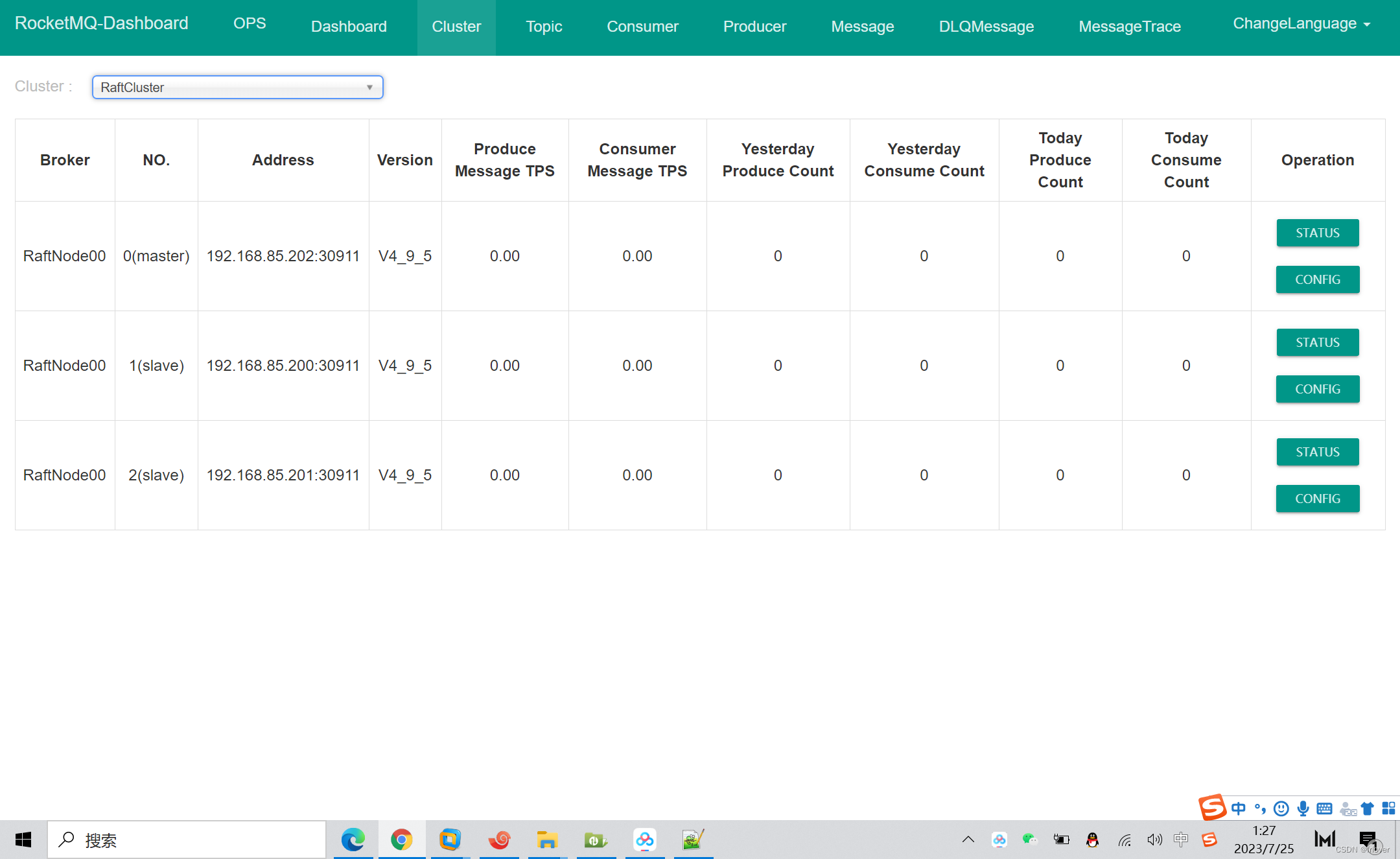Image resolution: width=1400 pixels, height=859 pixels.
Task: Click the Windows taskbar search box
Action: tap(187, 840)
